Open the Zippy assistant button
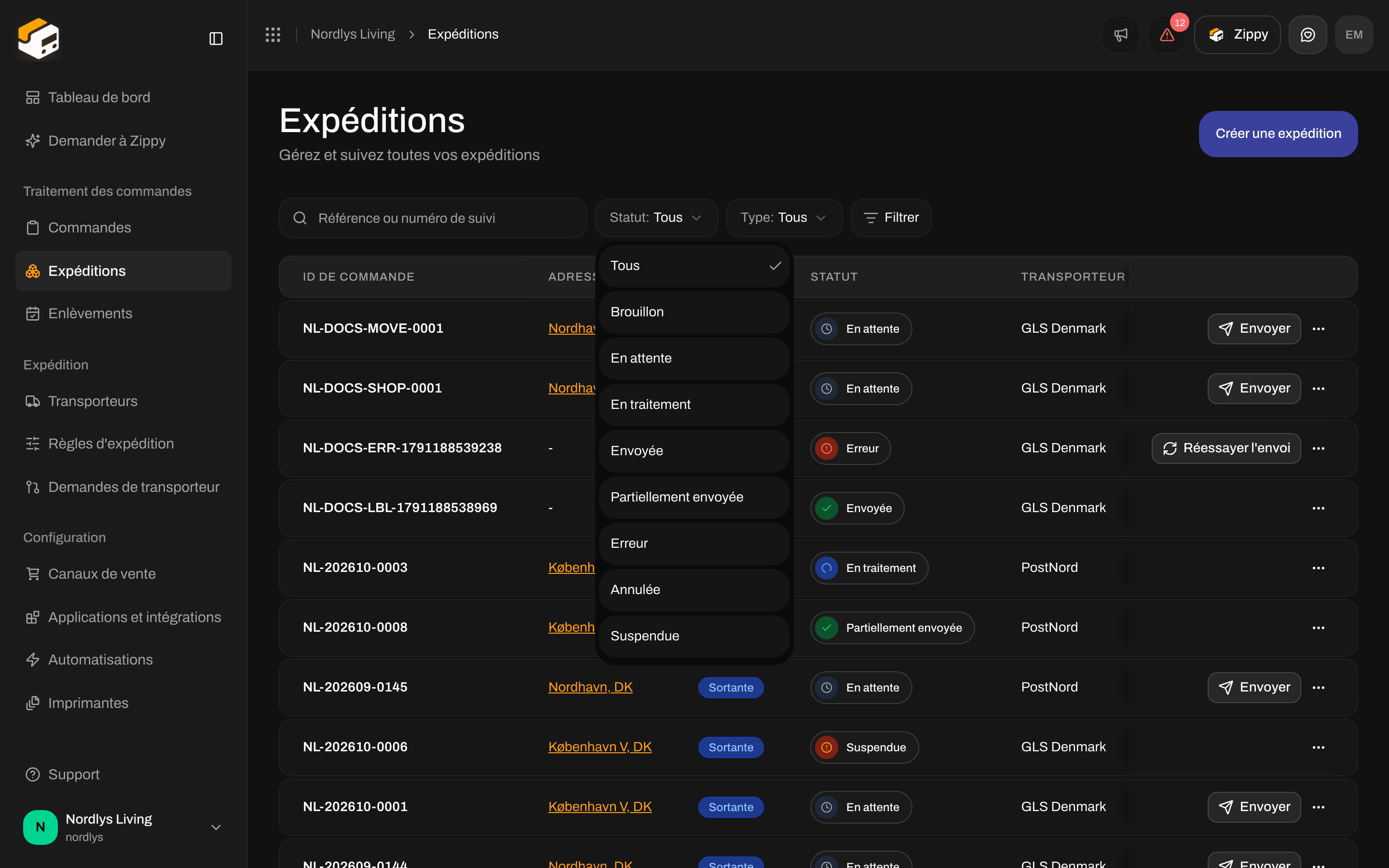1389x868 pixels. (1237, 34)
